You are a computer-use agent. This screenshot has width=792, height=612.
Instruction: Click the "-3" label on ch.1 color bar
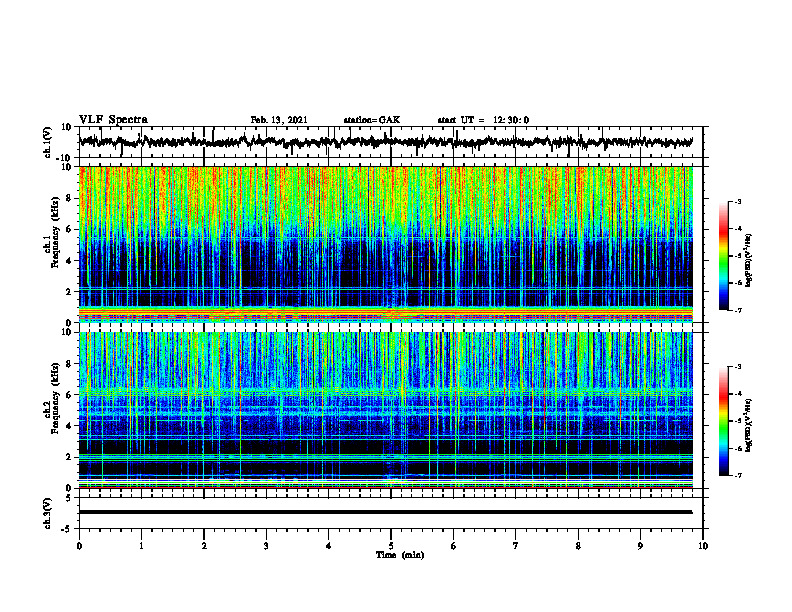pyautogui.click(x=738, y=202)
